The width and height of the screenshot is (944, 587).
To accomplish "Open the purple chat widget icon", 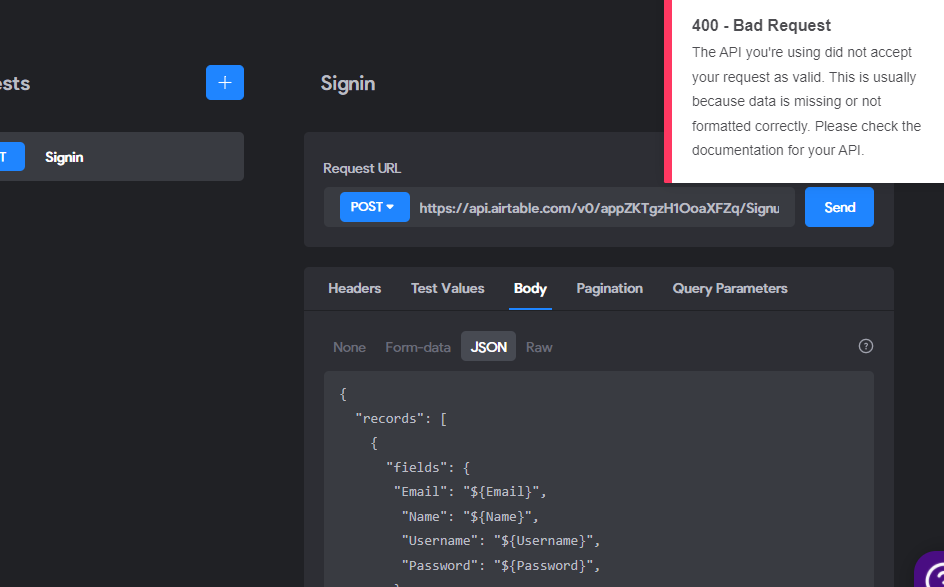I will click(930, 570).
